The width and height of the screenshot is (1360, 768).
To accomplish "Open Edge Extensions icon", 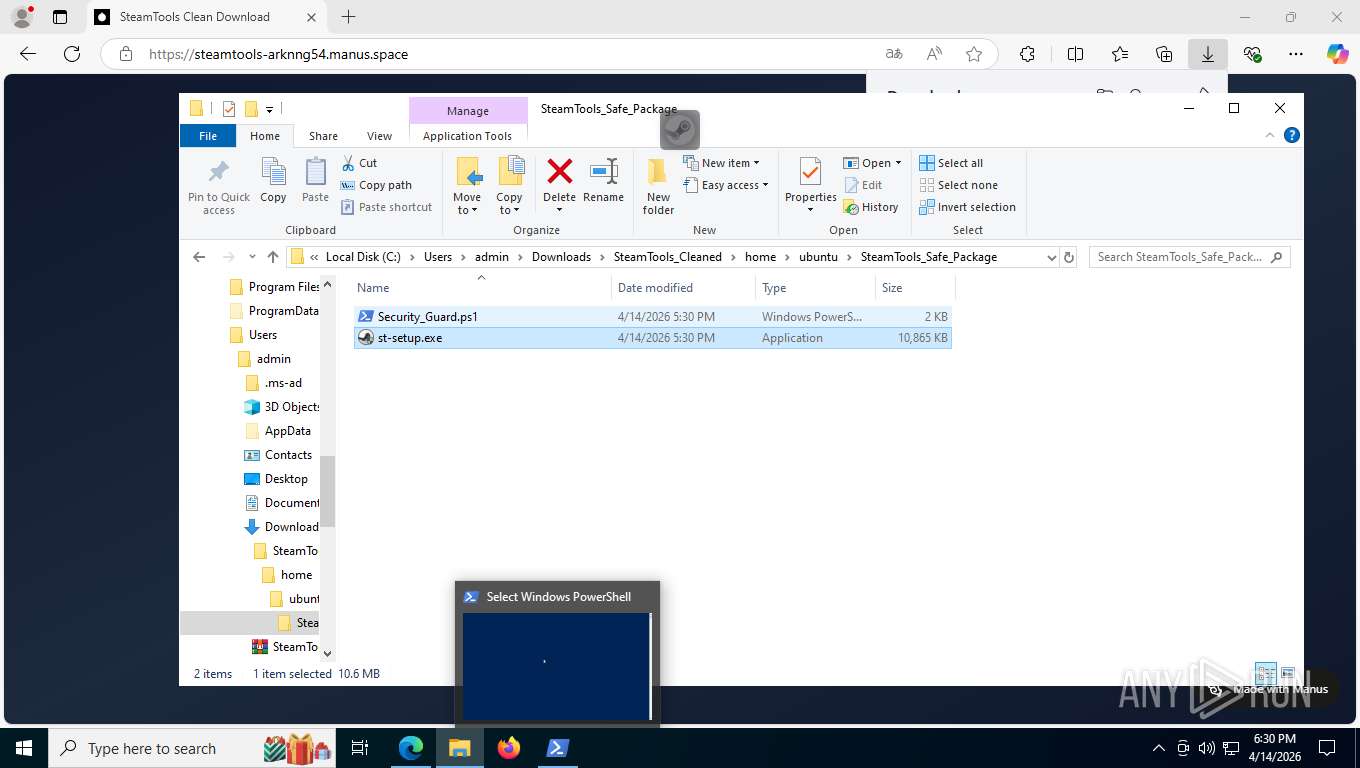I will pos(1027,54).
